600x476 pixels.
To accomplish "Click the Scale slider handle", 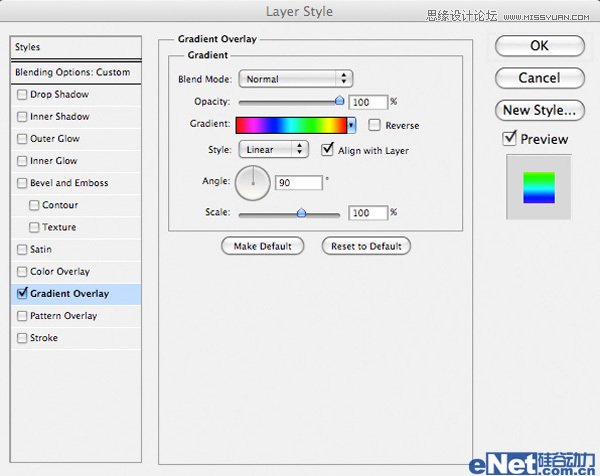I will tap(301, 212).
